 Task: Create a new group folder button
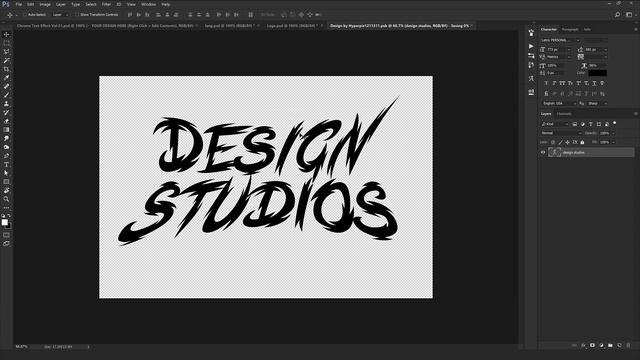click(x=610, y=345)
